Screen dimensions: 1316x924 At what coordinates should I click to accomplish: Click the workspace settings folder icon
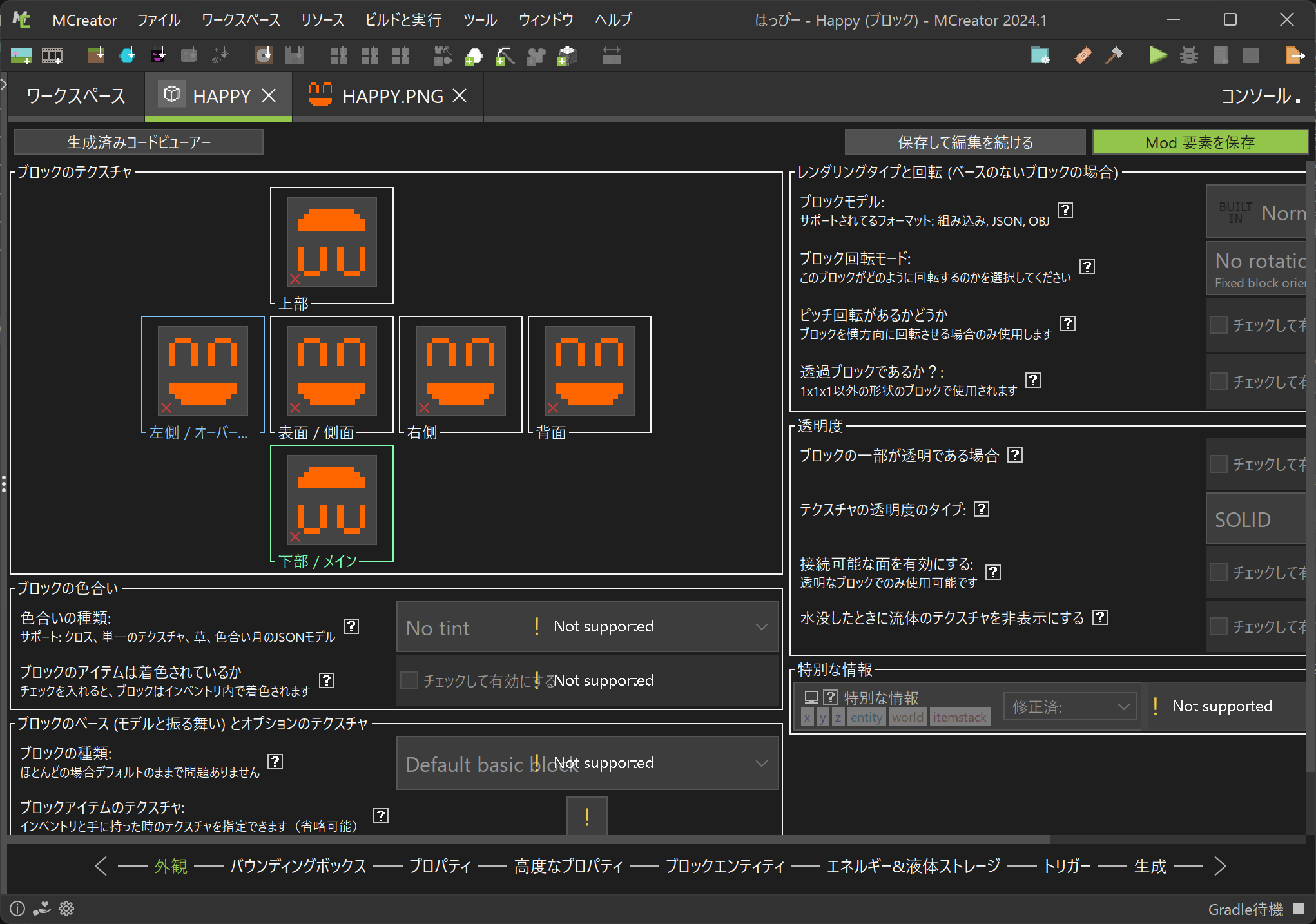[x=1040, y=56]
